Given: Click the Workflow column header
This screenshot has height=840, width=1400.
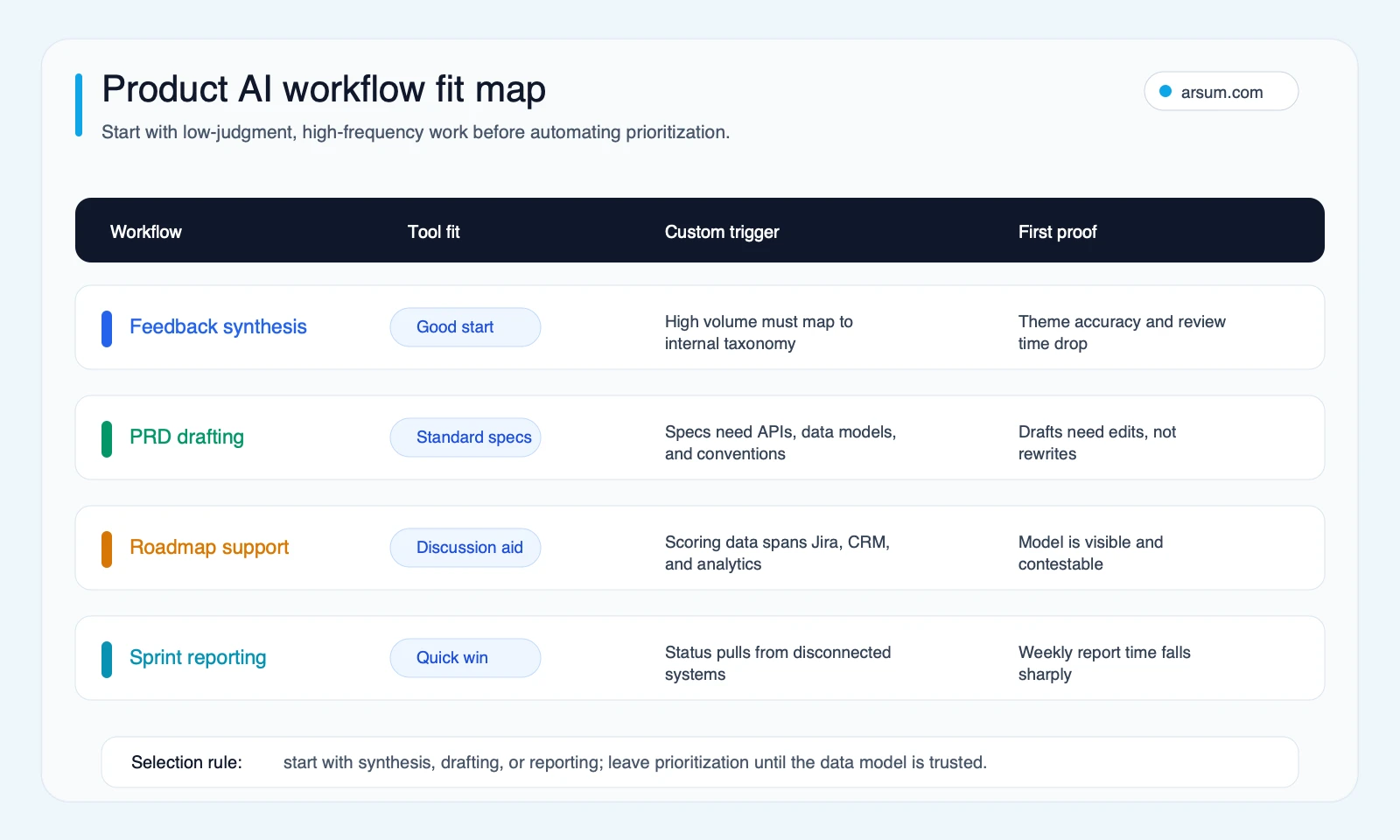Looking at the screenshot, I should click(x=146, y=232).
